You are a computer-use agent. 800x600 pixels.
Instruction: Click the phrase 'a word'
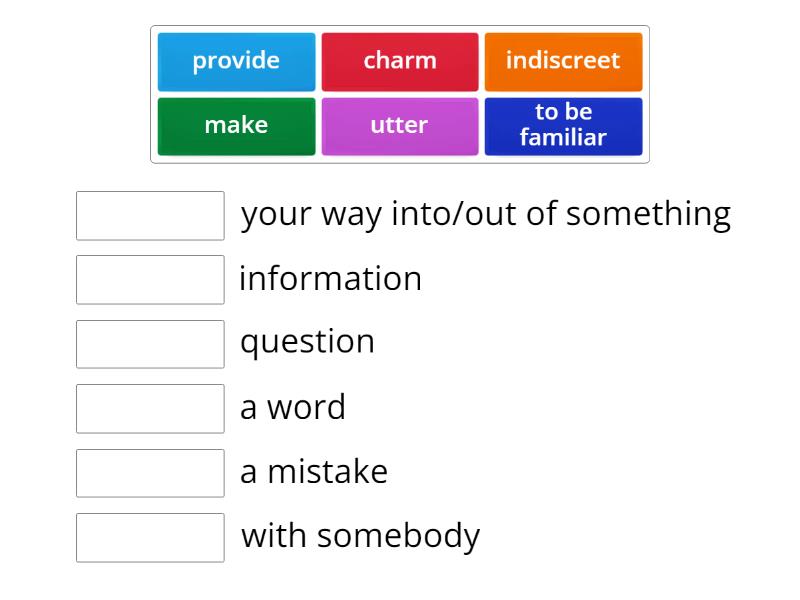tap(291, 407)
